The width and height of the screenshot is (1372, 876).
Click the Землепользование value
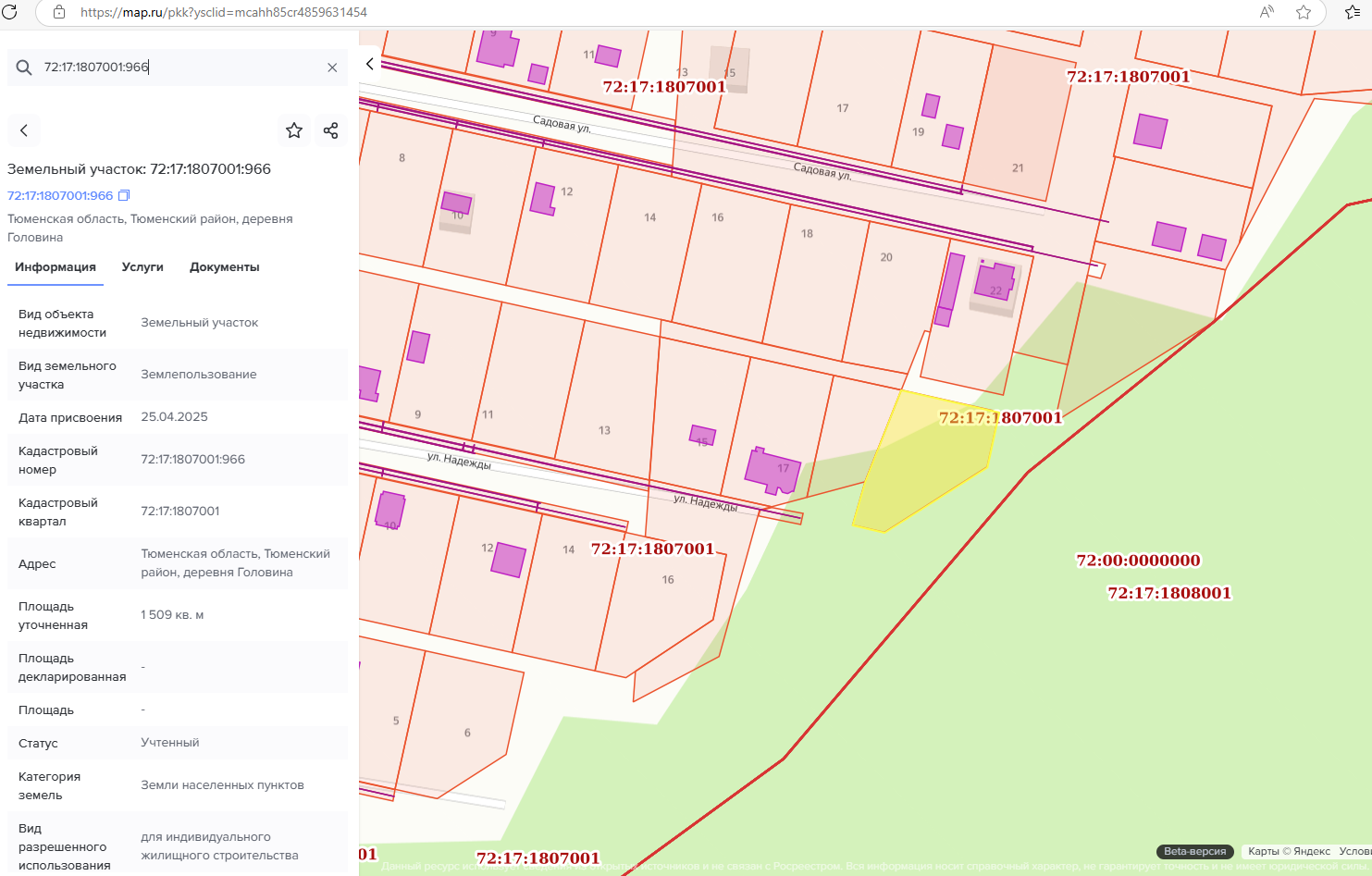[199, 374]
